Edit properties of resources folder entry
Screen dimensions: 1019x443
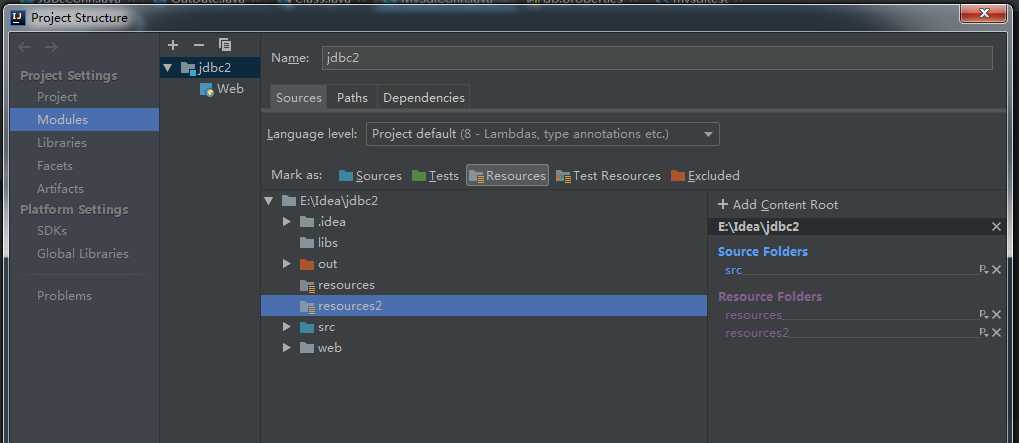tap(983, 314)
